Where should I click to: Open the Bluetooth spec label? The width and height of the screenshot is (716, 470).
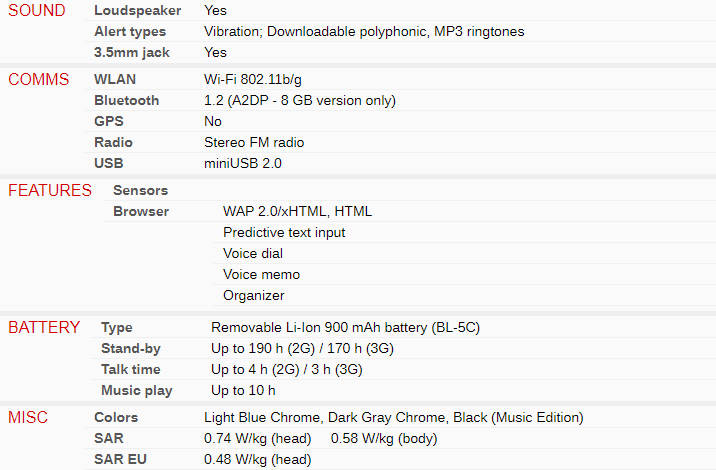(x=126, y=100)
